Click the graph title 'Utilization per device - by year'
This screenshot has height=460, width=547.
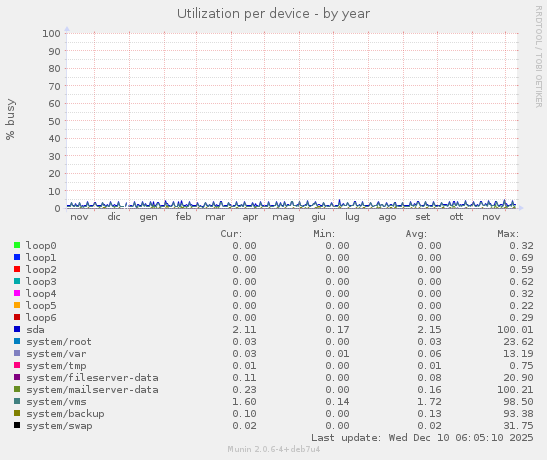click(273, 14)
